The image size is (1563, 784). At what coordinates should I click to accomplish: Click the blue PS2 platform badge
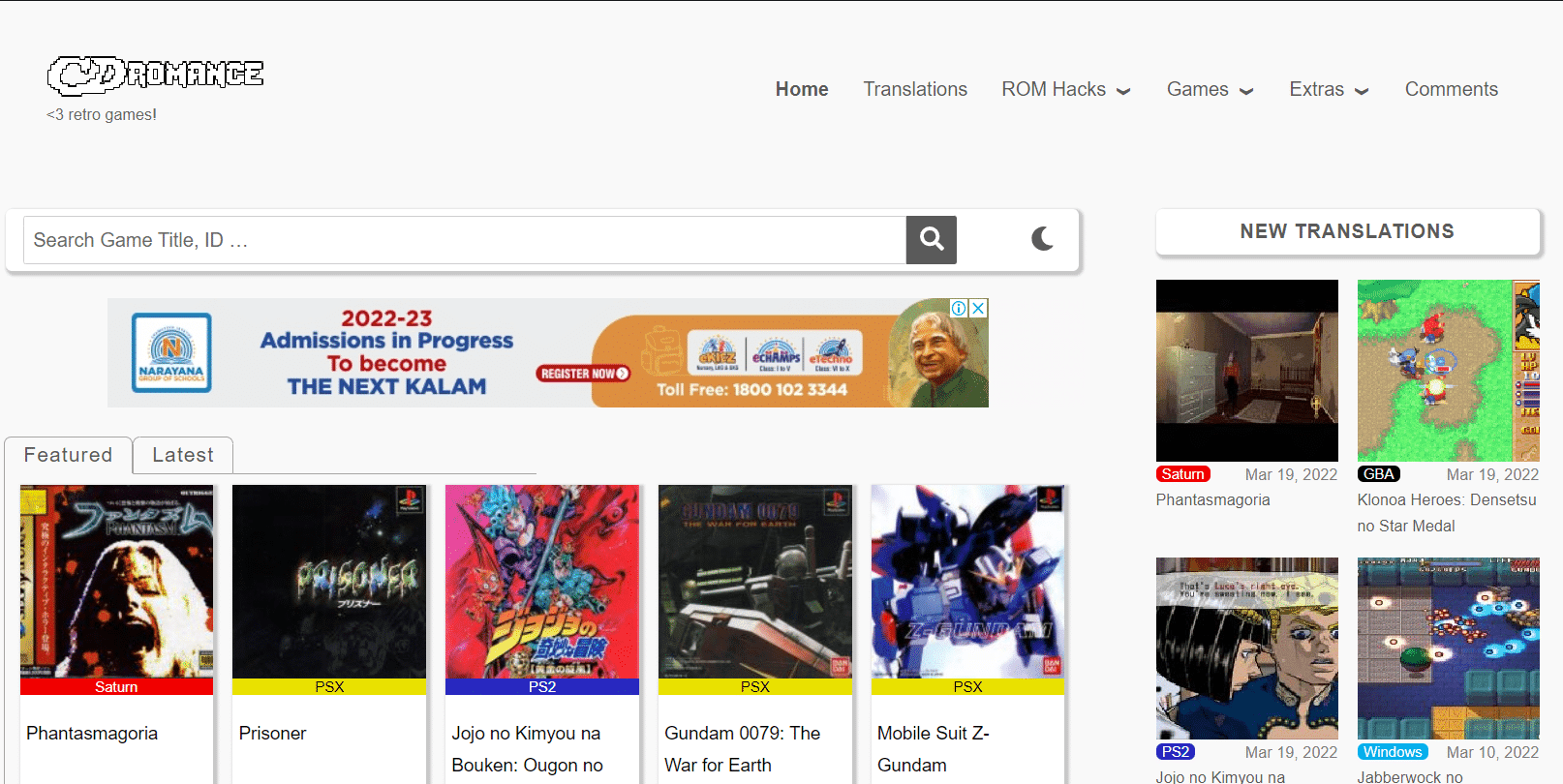pyautogui.click(x=1175, y=752)
